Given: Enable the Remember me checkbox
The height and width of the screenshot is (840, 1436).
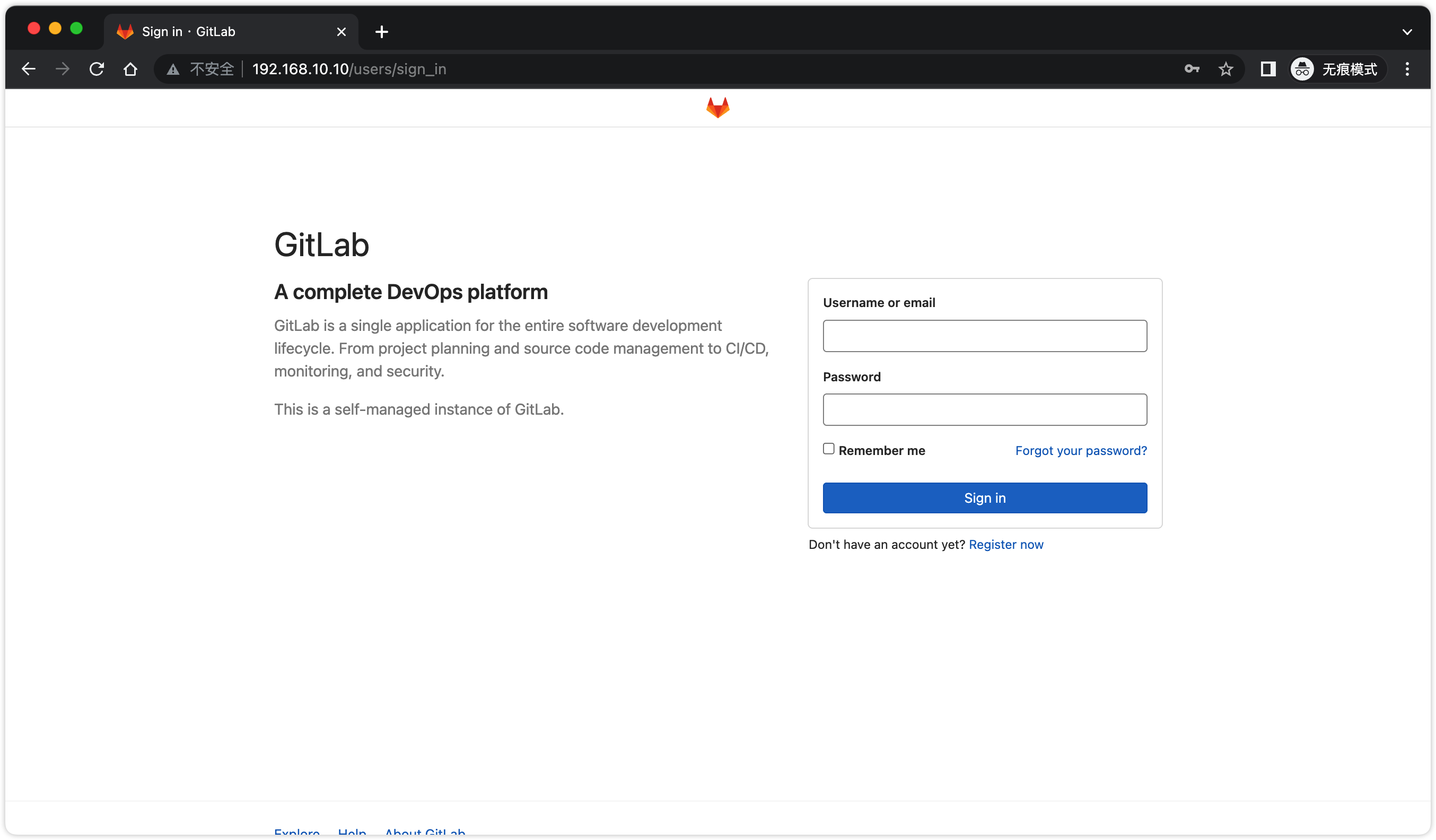Looking at the screenshot, I should click(828, 449).
